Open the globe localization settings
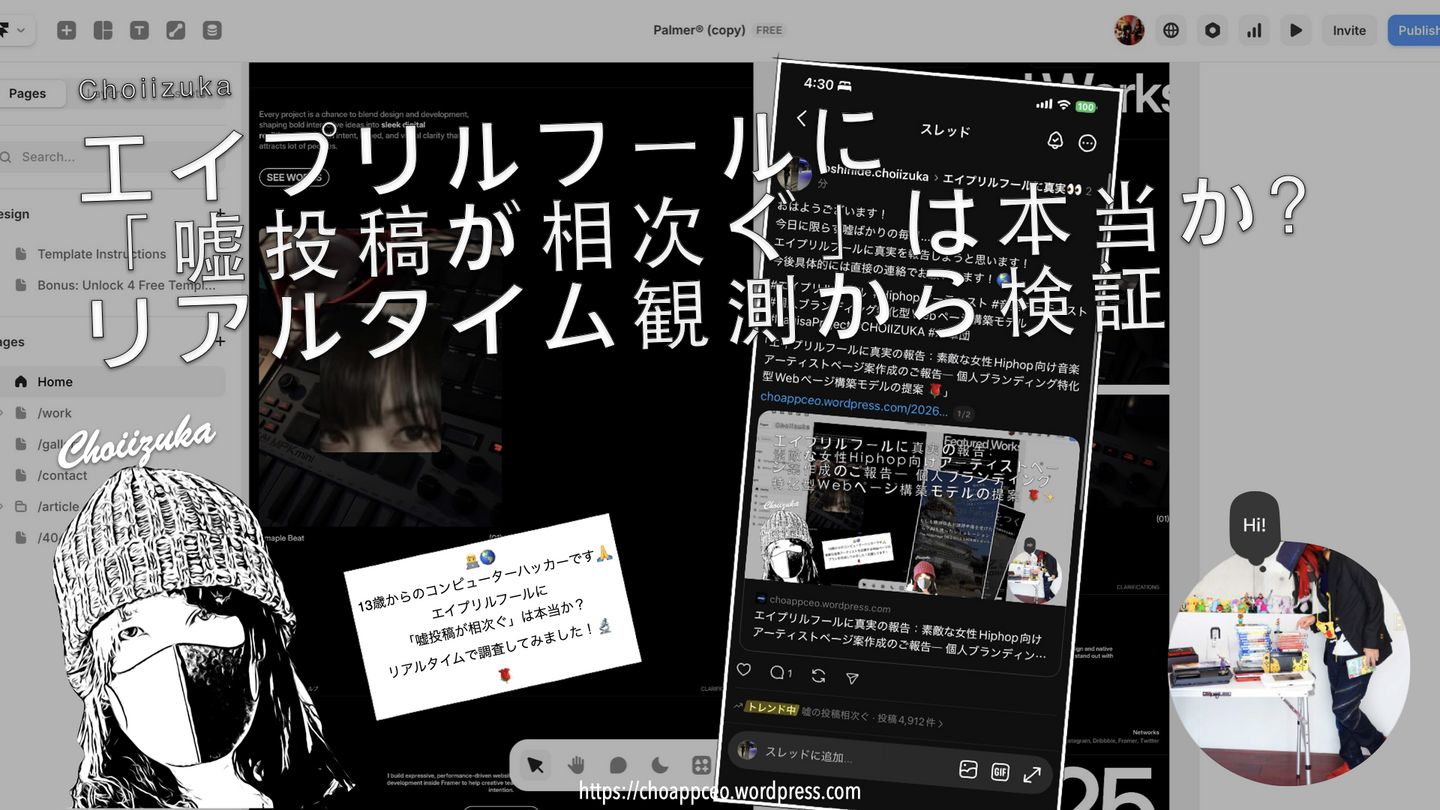Image resolution: width=1440 pixels, height=810 pixels. point(1171,30)
